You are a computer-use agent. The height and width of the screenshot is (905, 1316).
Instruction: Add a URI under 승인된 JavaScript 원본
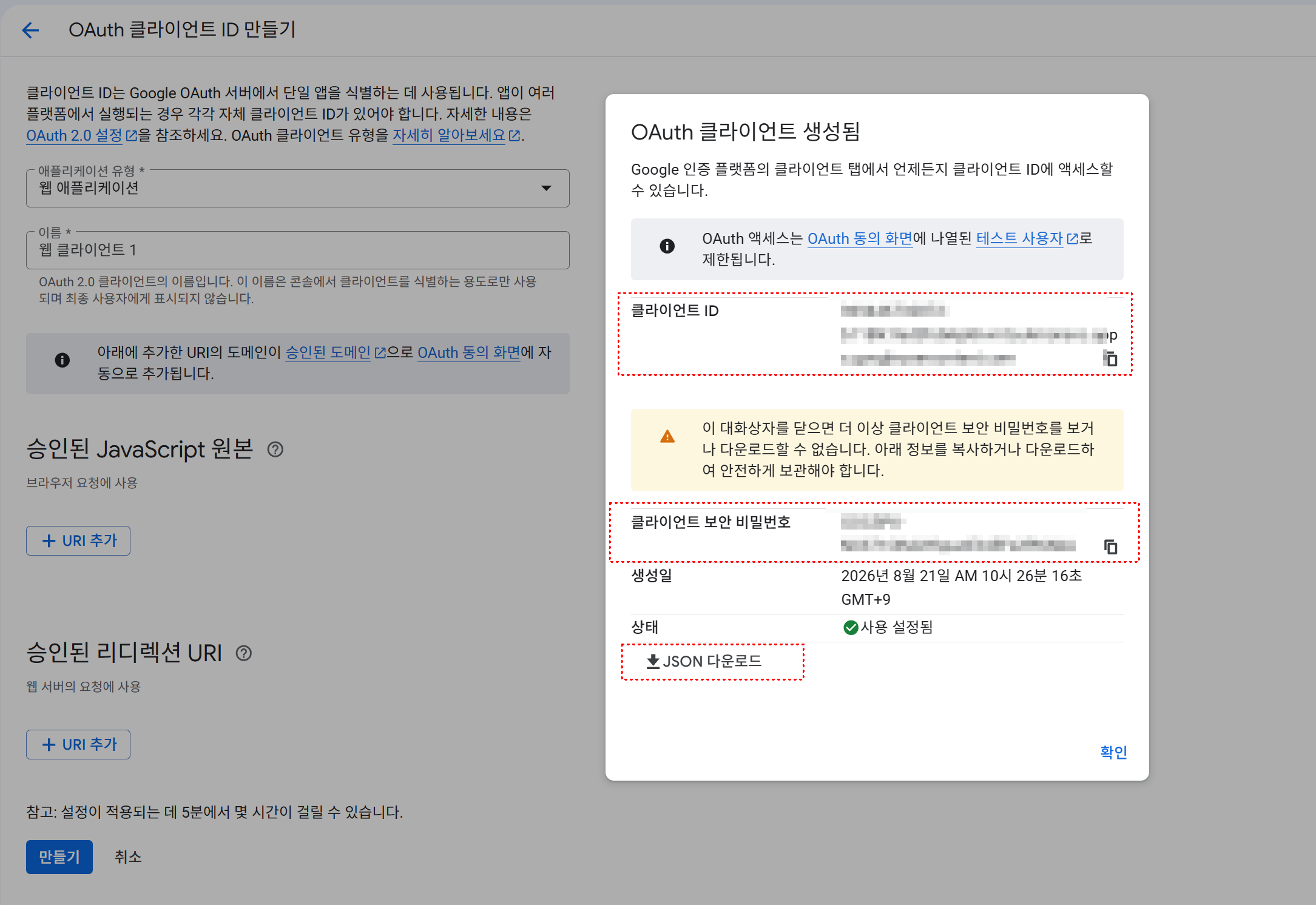[x=78, y=540]
